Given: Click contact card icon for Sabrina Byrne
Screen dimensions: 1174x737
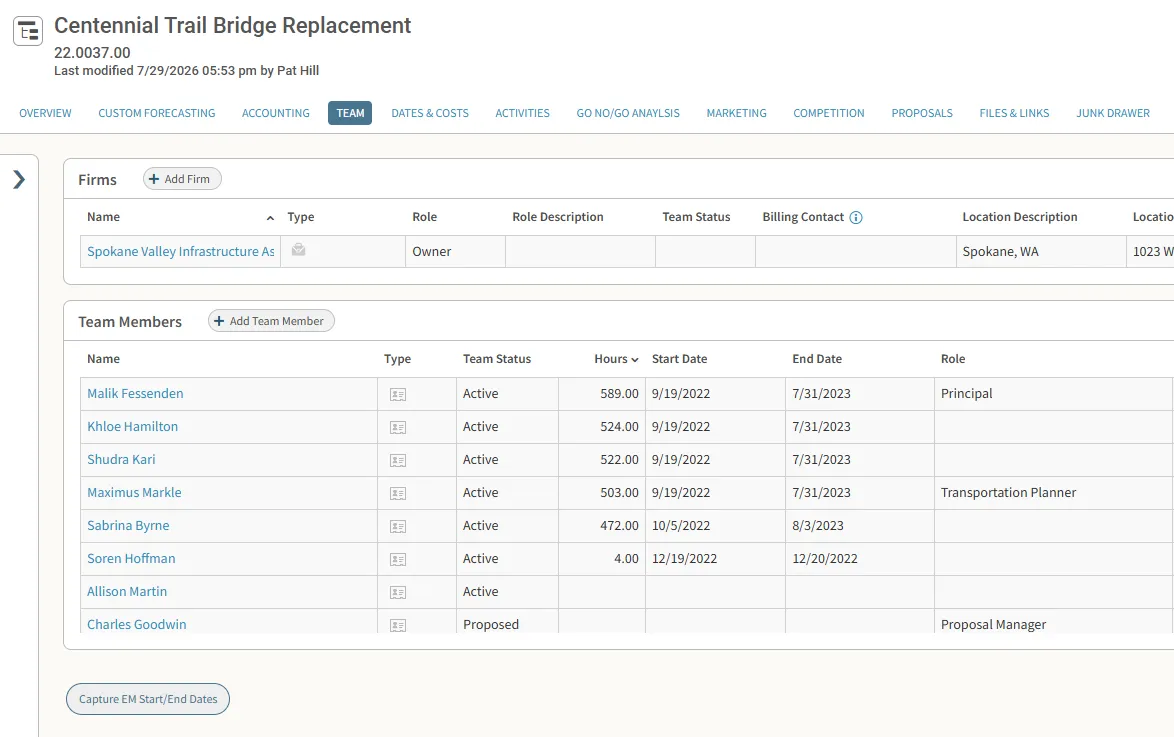Looking at the screenshot, I should pos(398,527).
